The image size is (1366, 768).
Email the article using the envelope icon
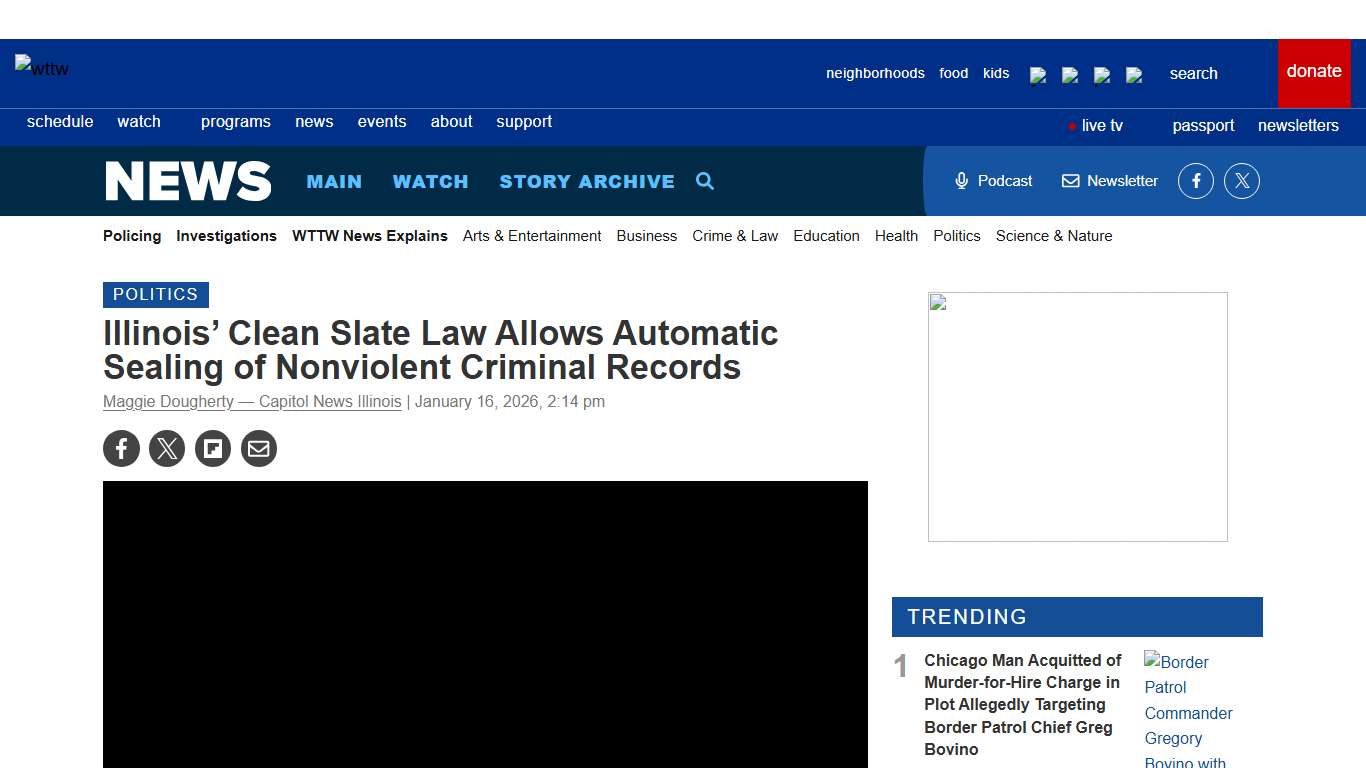point(259,448)
